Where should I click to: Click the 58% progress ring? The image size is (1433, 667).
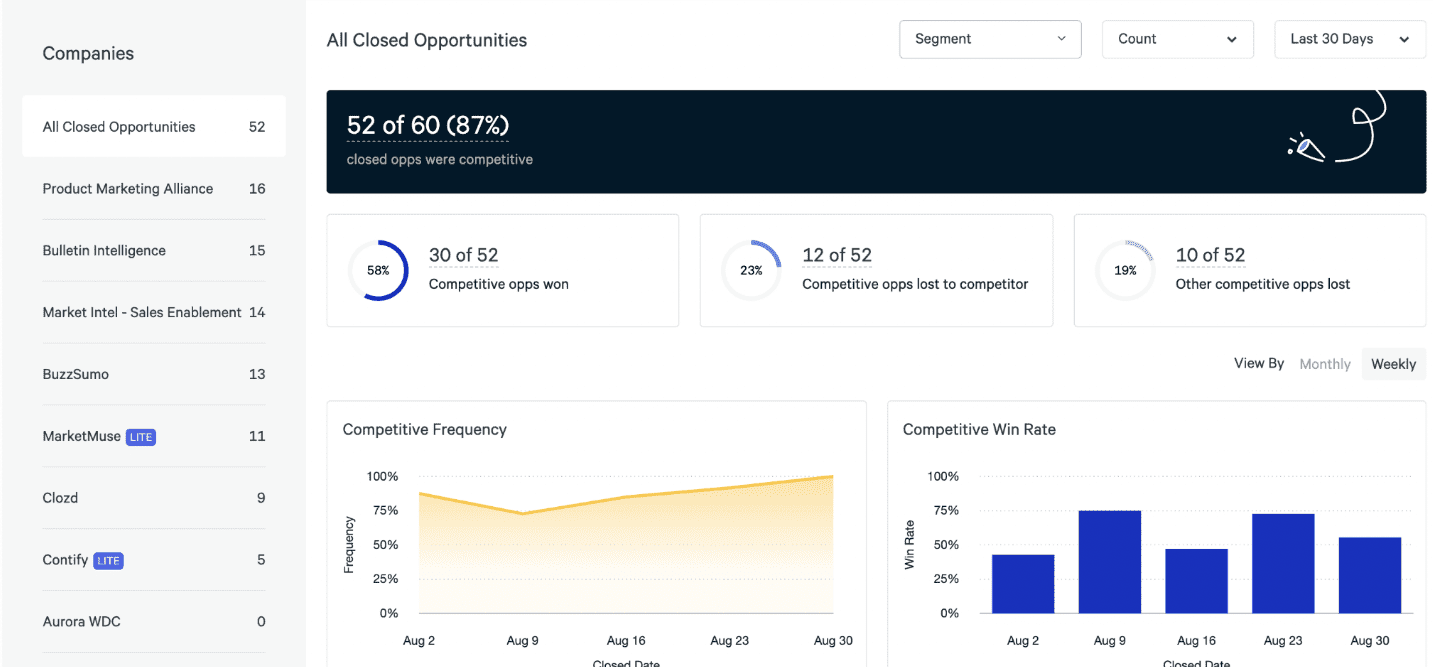pyautogui.click(x=378, y=270)
